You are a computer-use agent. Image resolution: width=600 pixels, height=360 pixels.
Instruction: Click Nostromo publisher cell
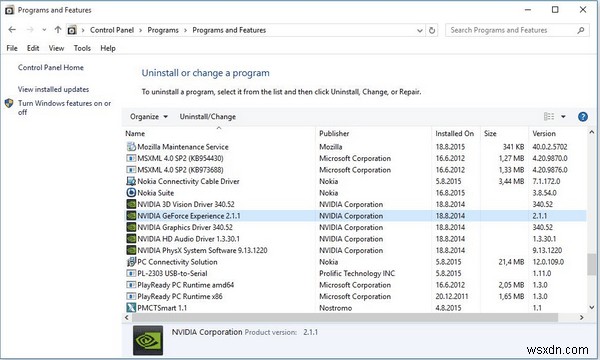point(336,308)
